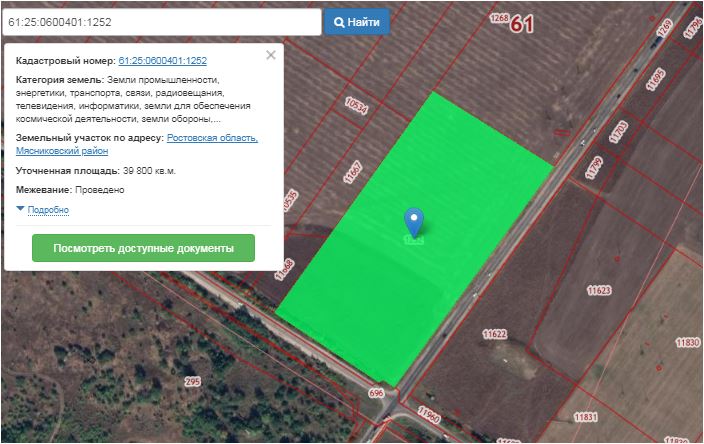Click parcel label 11667 on map
This screenshot has height=444, width=704.
coord(352,172)
